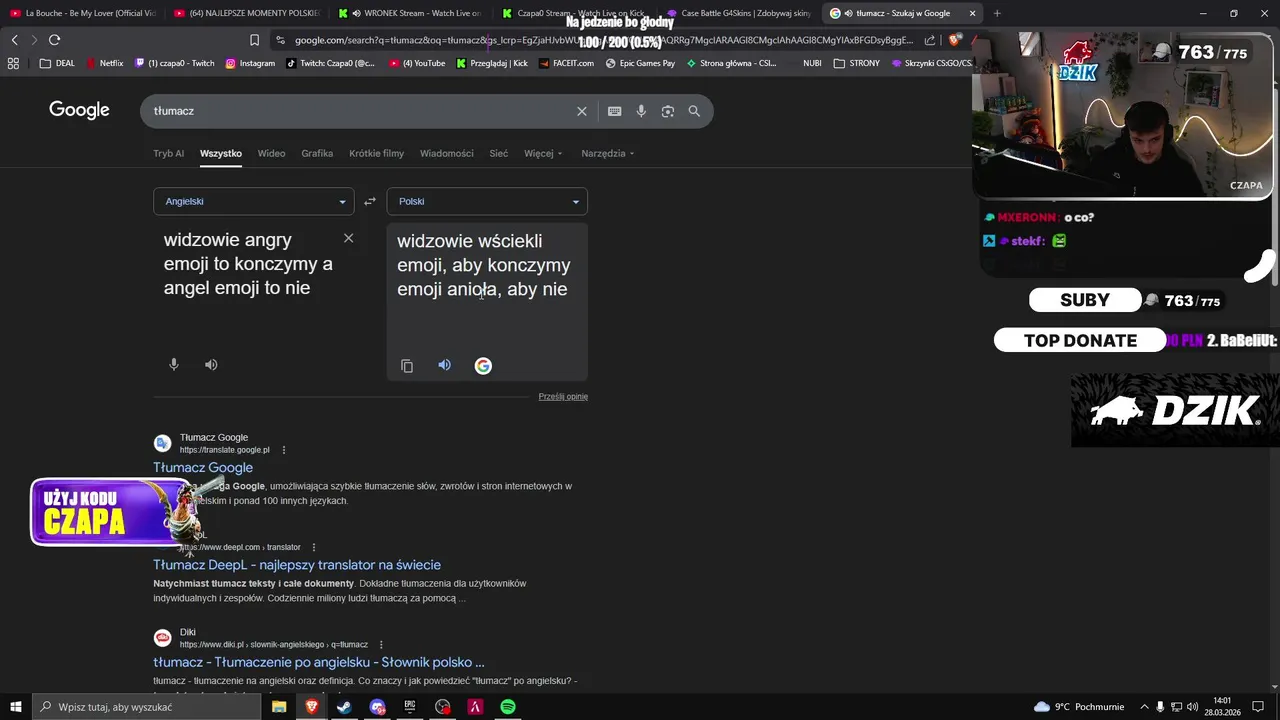The height and width of the screenshot is (720, 1280).
Task: Open the Tłumacz Google result link
Action: 203,467
